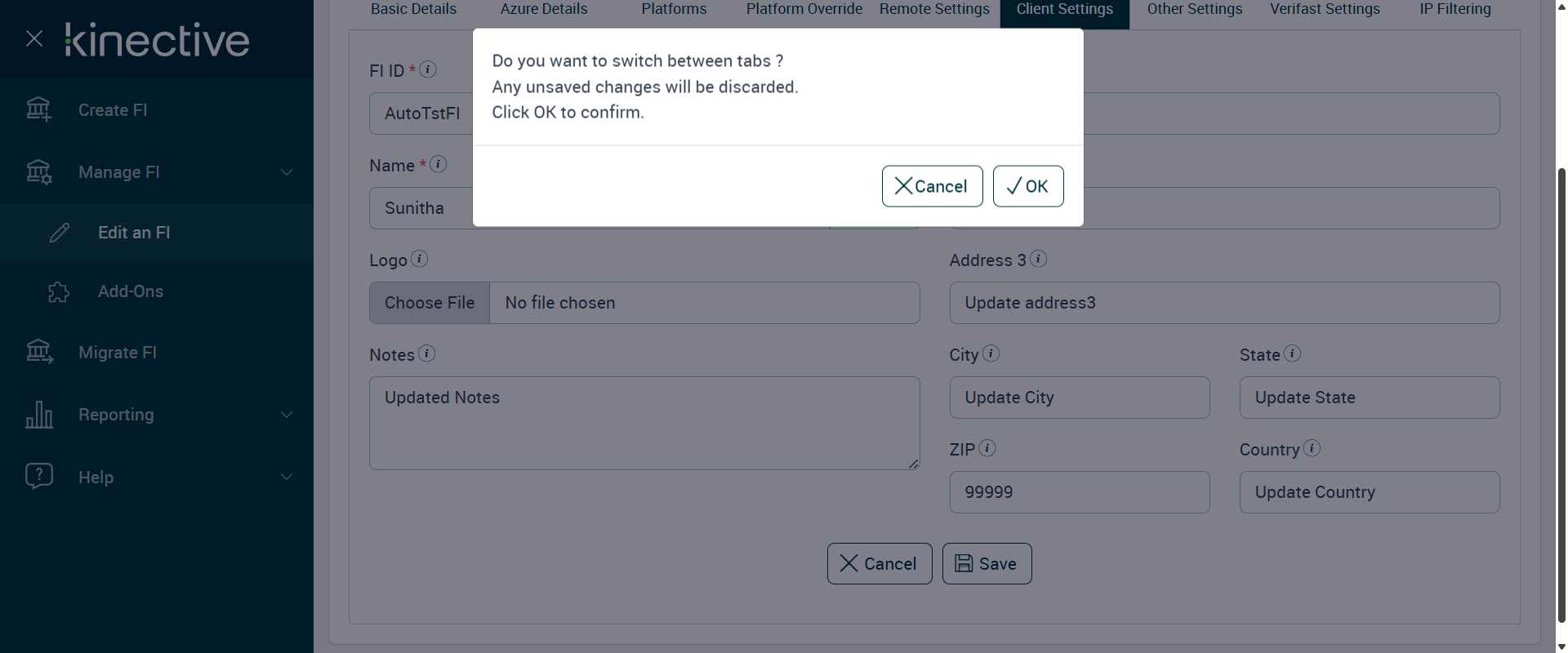Collapse the Manage FI menu chevron

pyautogui.click(x=287, y=172)
